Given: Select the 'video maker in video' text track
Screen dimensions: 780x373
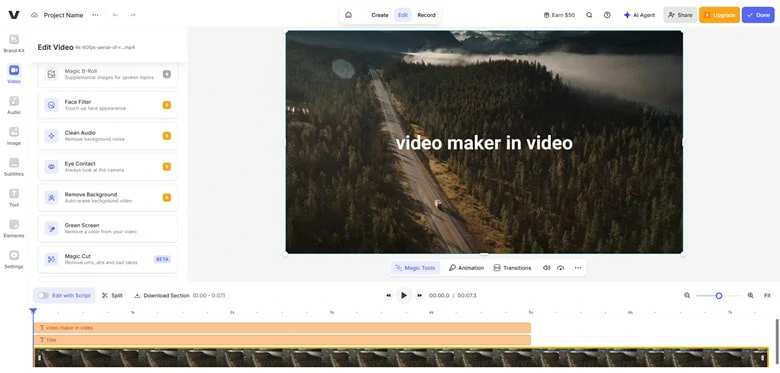Looking at the screenshot, I should click(x=283, y=328).
